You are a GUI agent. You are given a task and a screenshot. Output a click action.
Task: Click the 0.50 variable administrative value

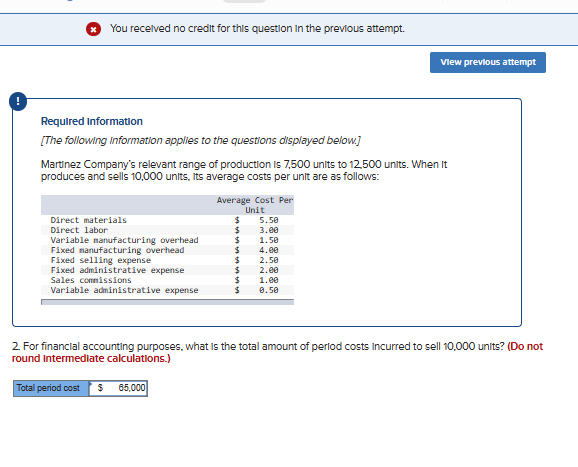(x=269, y=290)
